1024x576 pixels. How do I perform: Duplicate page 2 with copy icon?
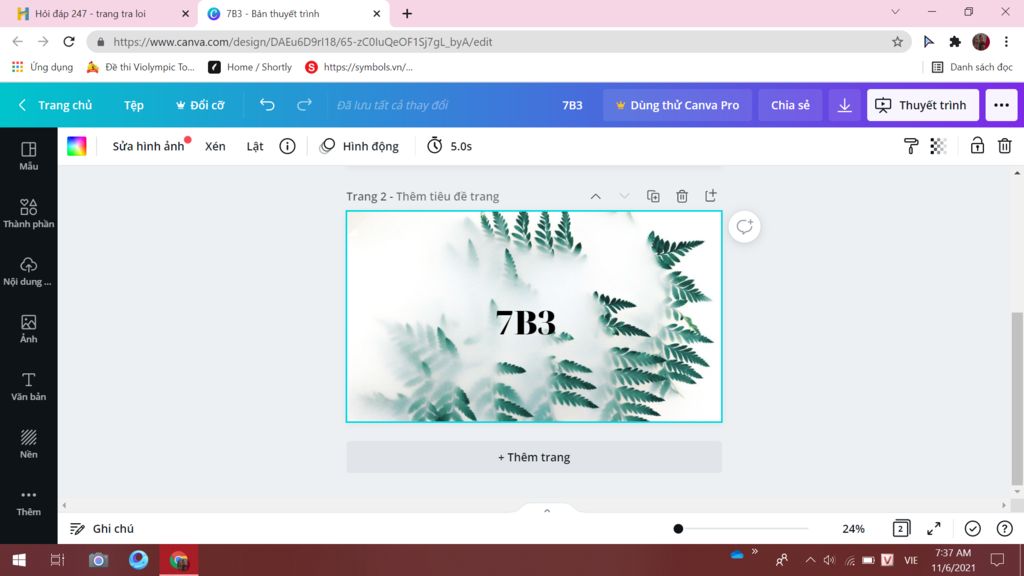653,196
